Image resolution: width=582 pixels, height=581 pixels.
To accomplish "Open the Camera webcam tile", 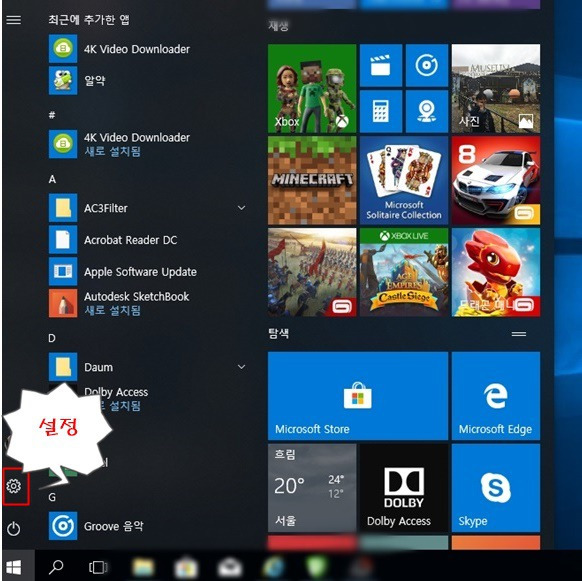I will (x=427, y=111).
